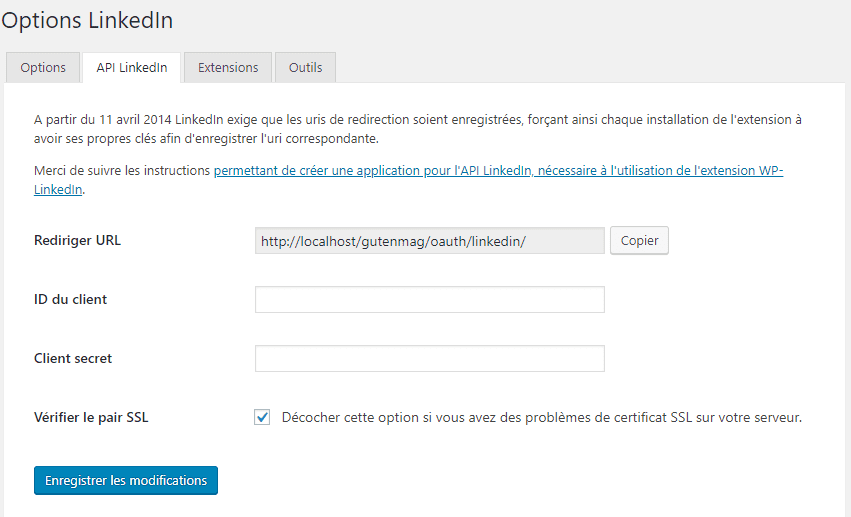Viewport: 851px width, 517px height.
Task: Click the Rediriger URL field
Action: (430, 241)
